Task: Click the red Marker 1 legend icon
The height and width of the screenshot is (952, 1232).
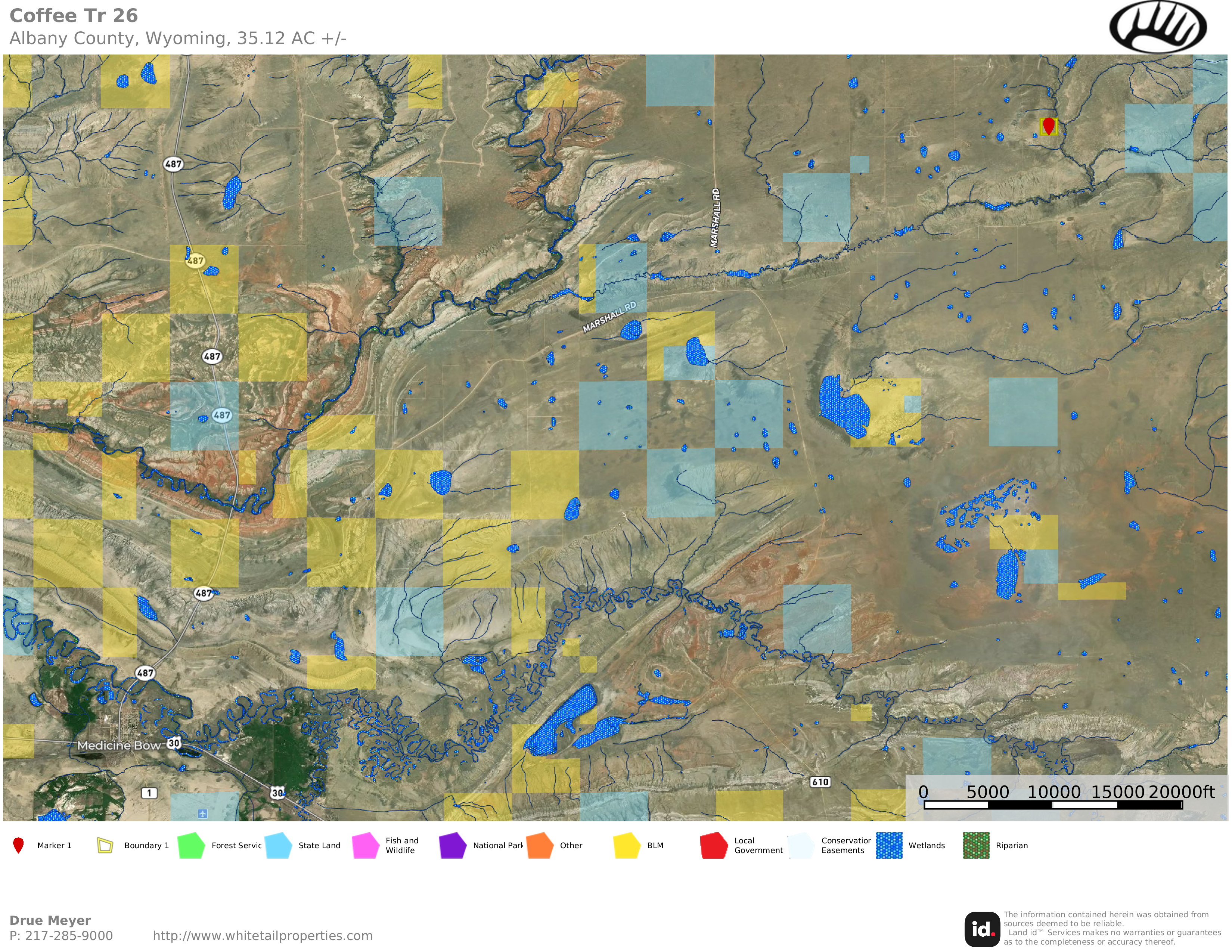Action: pyautogui.click(x=19, y=845)
